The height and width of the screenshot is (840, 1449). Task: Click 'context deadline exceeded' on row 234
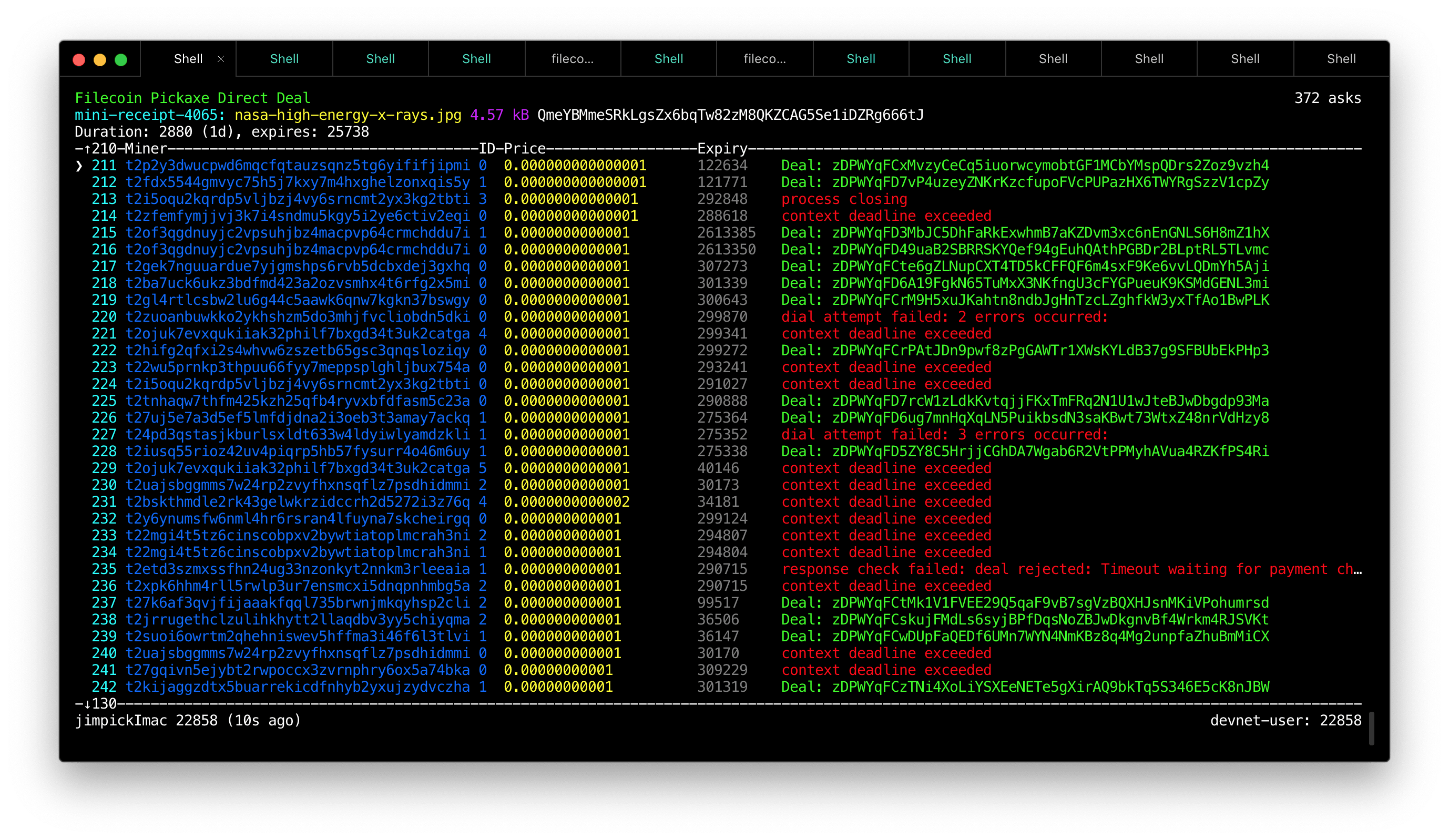tap(886, 552)
